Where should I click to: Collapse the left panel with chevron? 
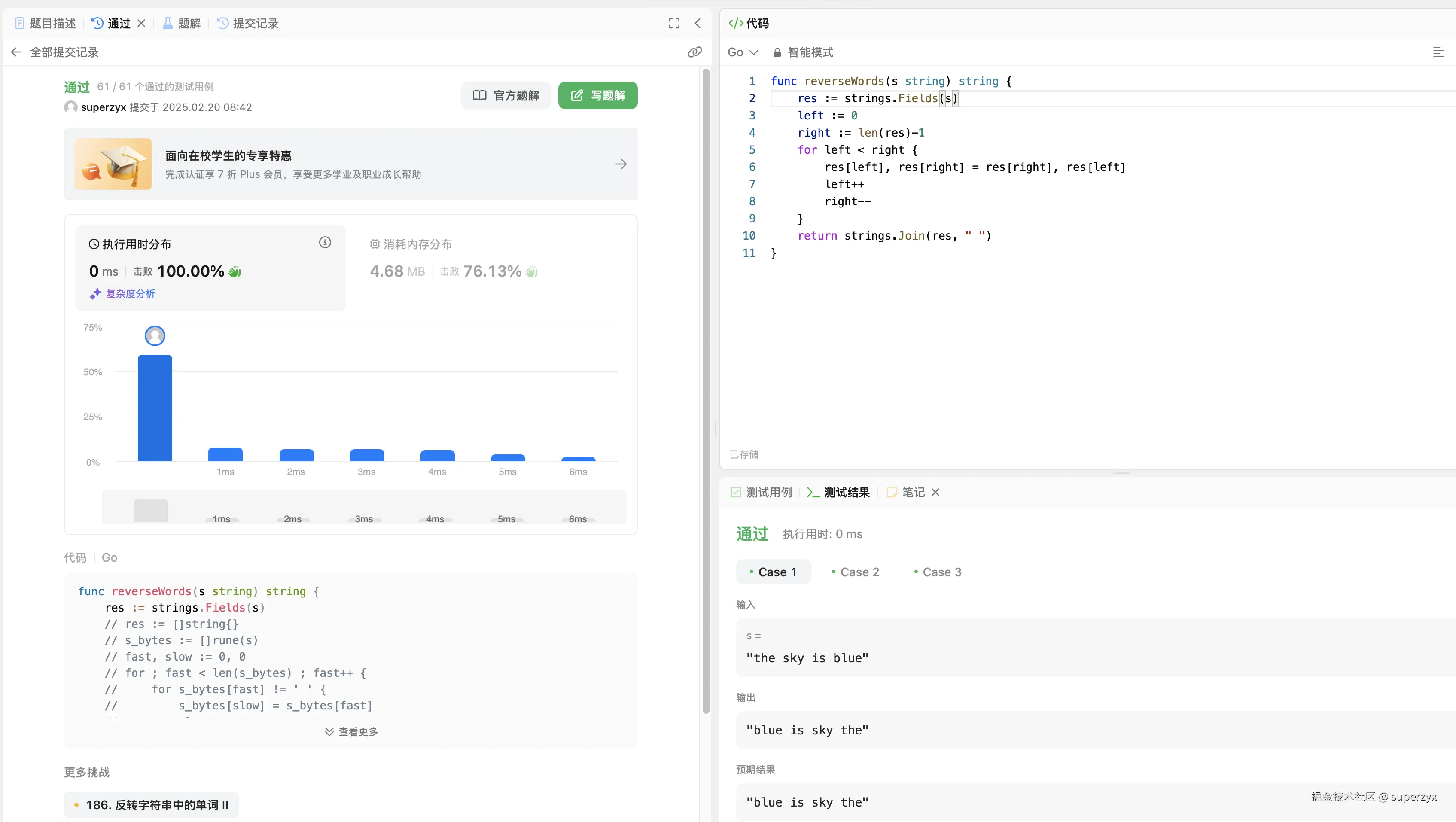pyautogui.click(x=698, y=23)
